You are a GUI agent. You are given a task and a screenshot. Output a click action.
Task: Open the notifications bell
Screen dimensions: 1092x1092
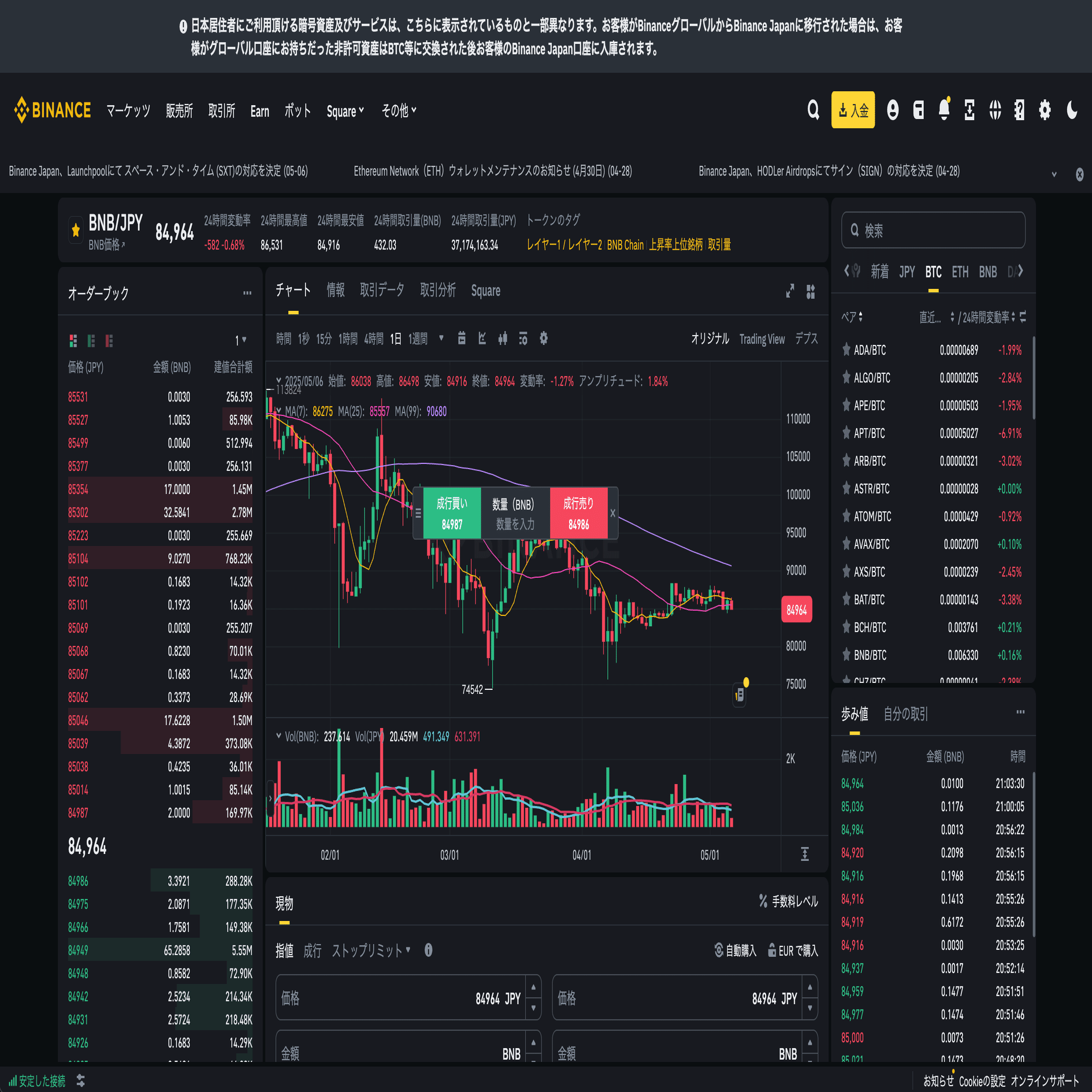tap(944, 109)
